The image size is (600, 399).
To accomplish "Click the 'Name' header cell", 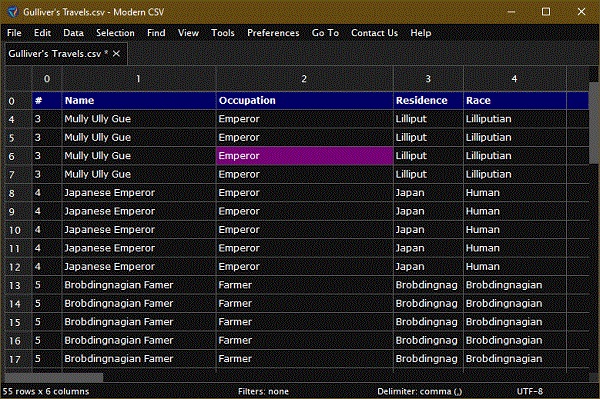I will click(x=139, y=101).
